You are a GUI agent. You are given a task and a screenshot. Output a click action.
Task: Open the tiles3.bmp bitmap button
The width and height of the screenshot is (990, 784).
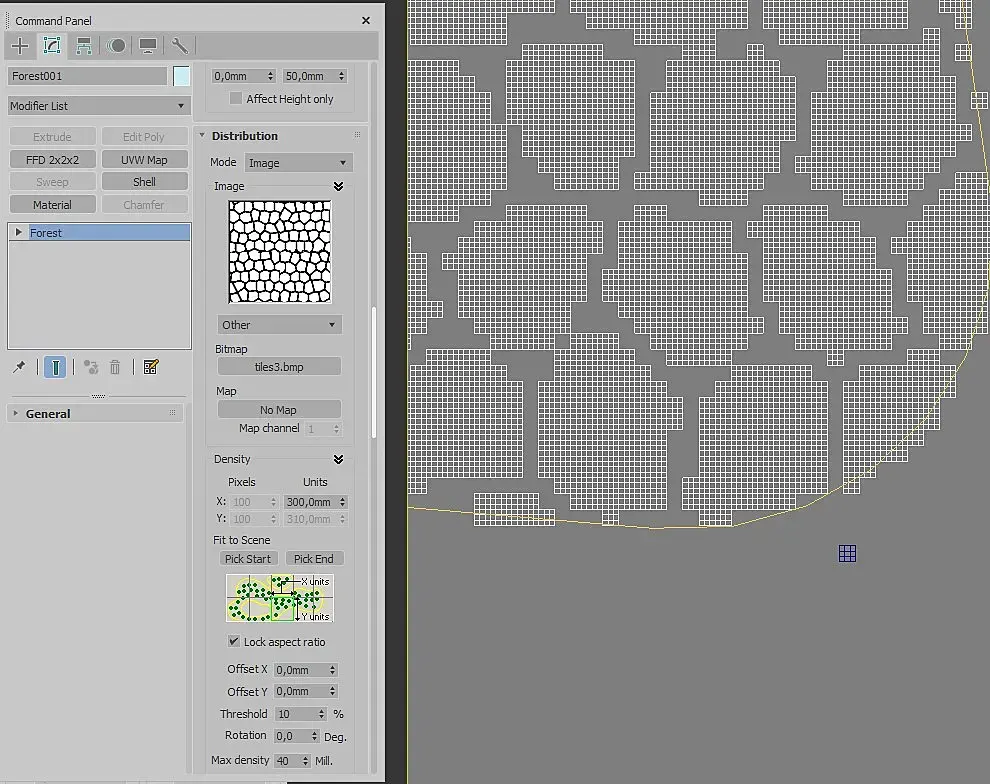(279, 367)
